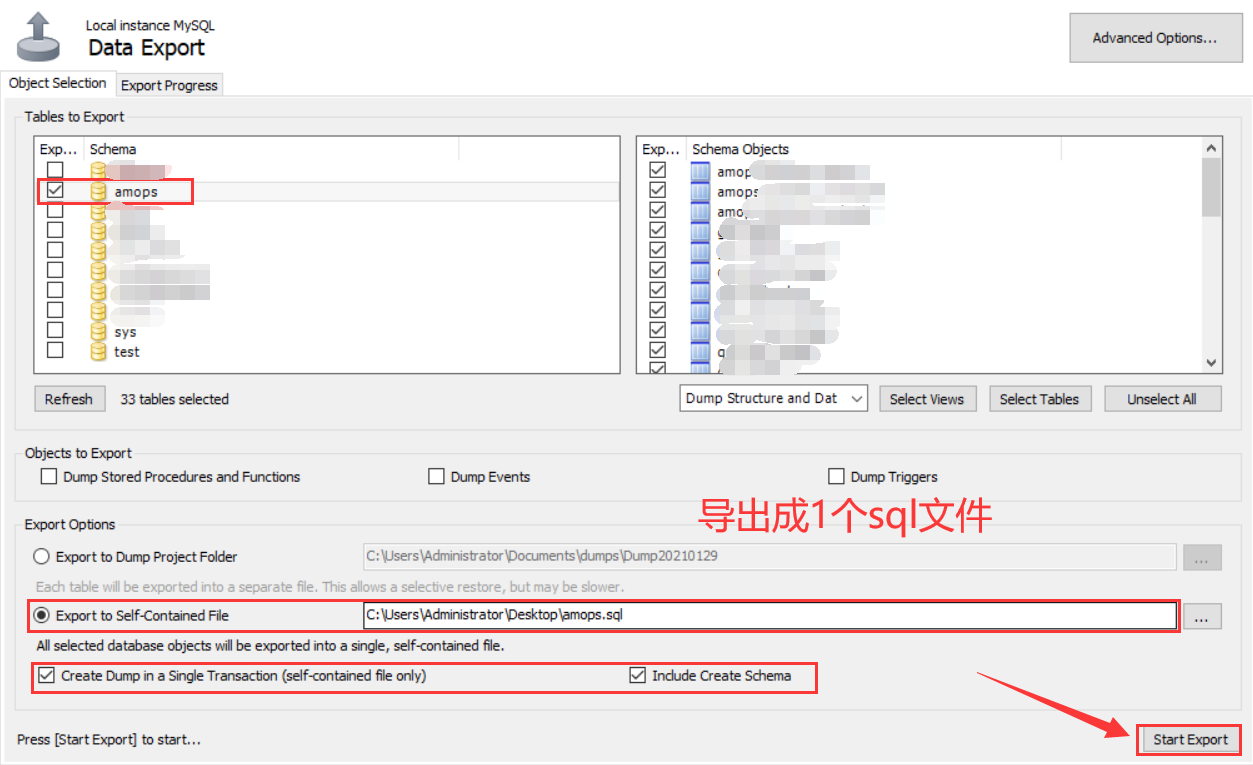Viewport: 1253px width, 765px height.
Task: Click the table icon of the last visible schema object
Action: click(698, 350)
